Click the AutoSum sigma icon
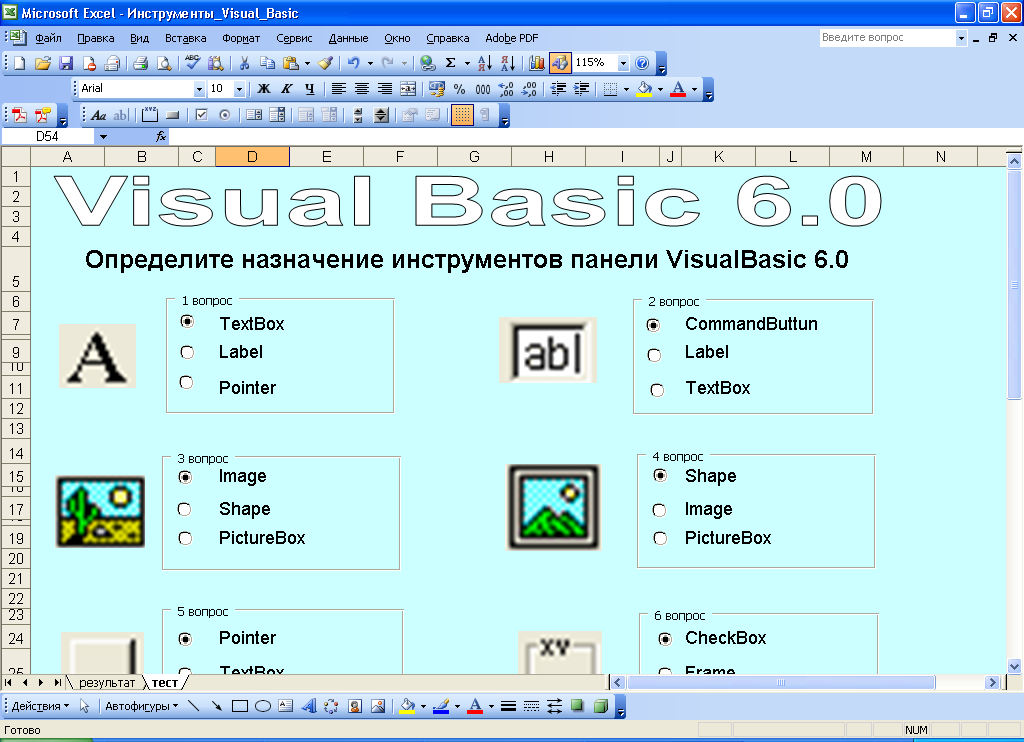1024x742 pixels. pyautogui.click(x=451, y=63)
